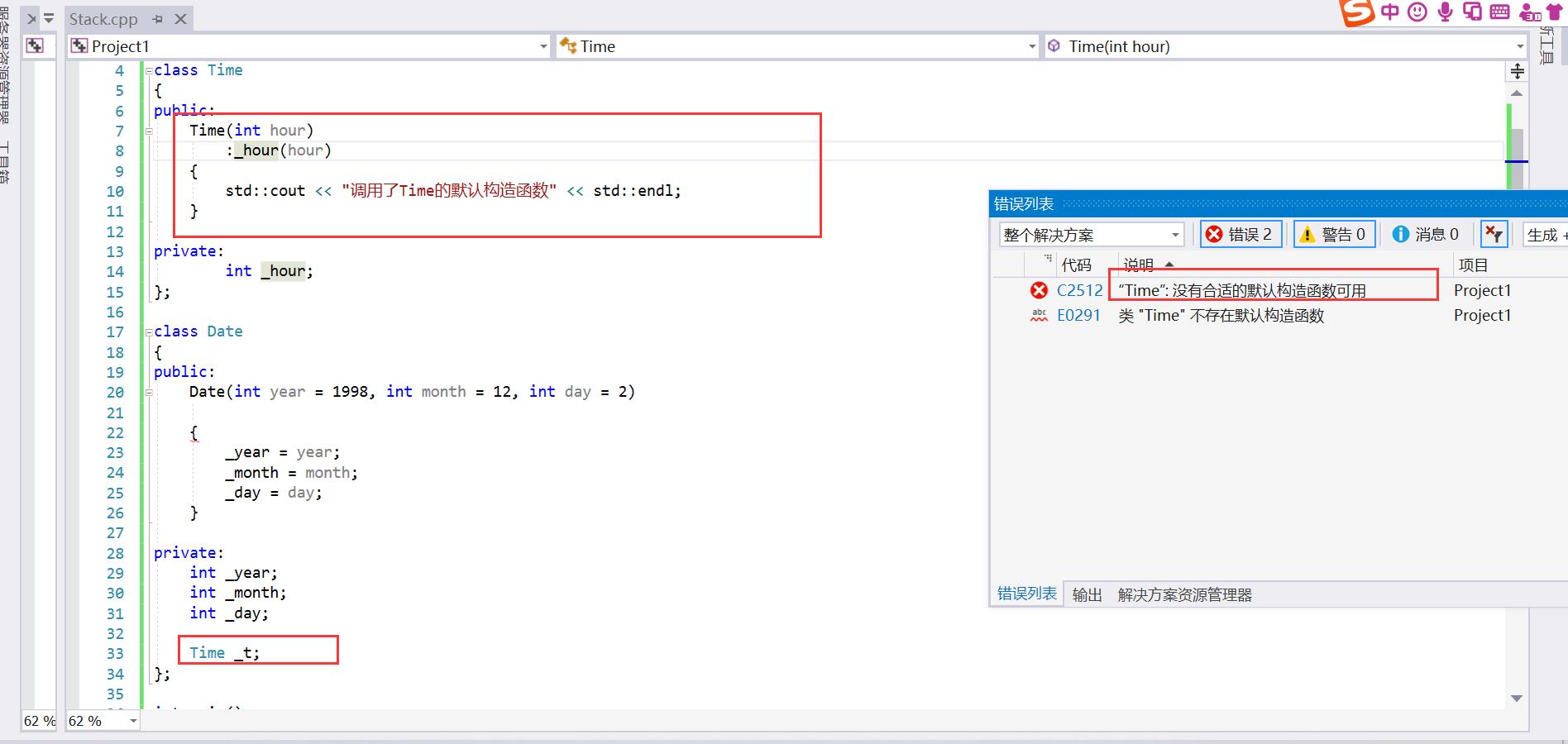Open Sogou cross-device input icon
The image size is (1568, 744).
1472,12
